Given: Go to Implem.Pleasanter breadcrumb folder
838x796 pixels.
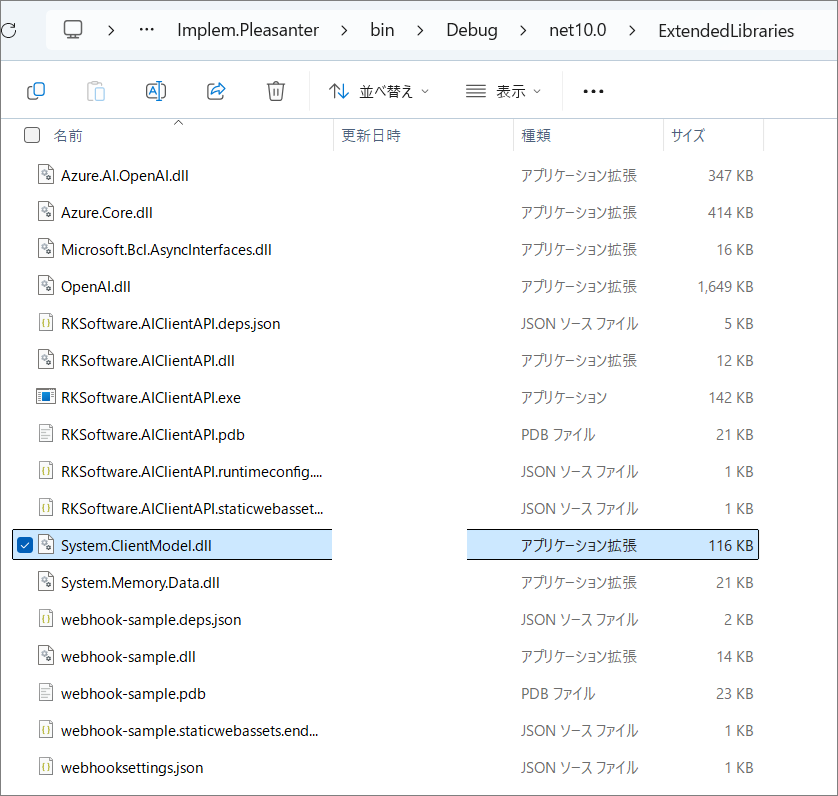Looking at the screenshot, I should coord(248,30).
